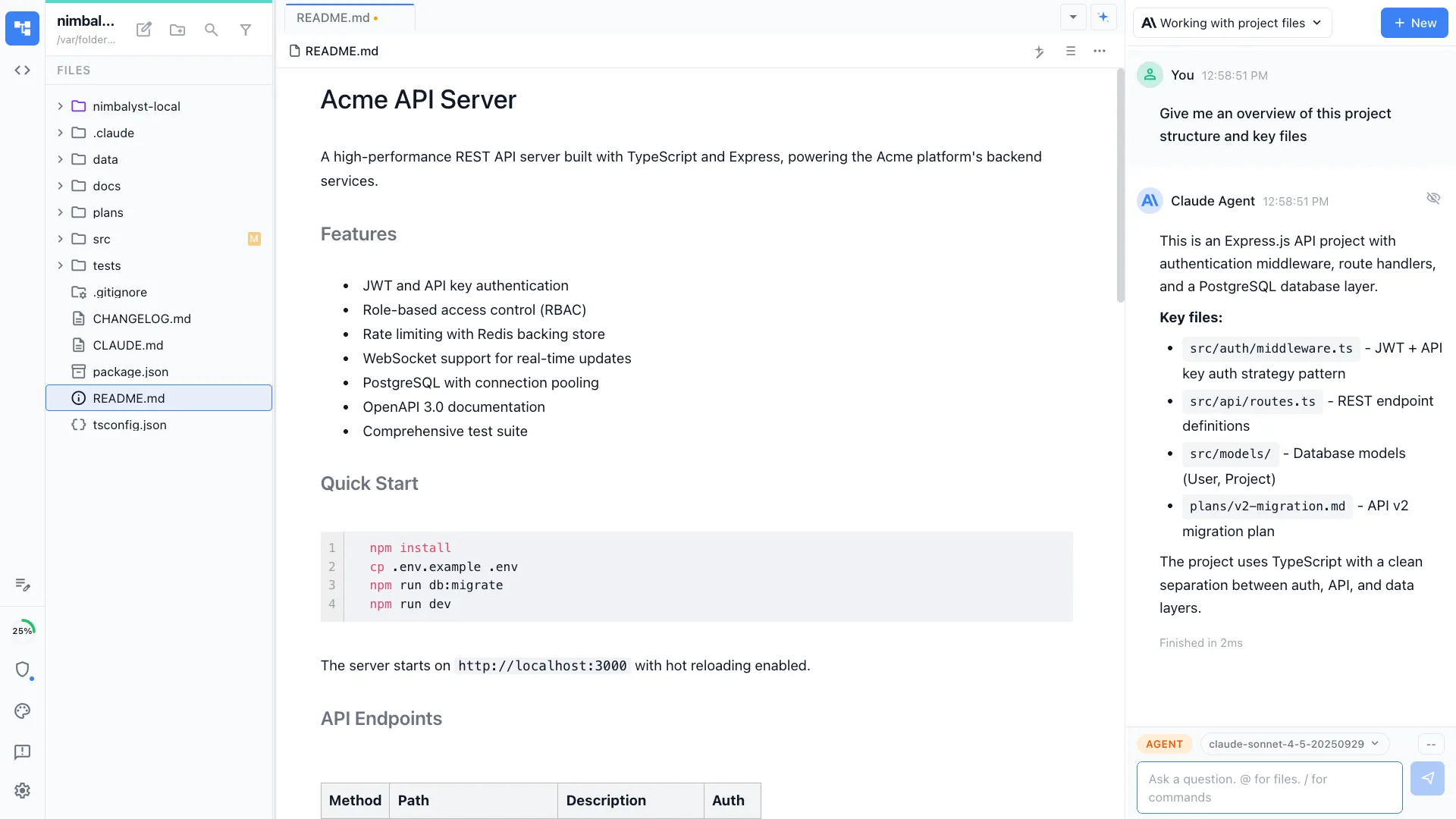Select CLAUDE.md in the file tree
The width and height of the screenshot is (1456, 819).
(x=127, y=345)
